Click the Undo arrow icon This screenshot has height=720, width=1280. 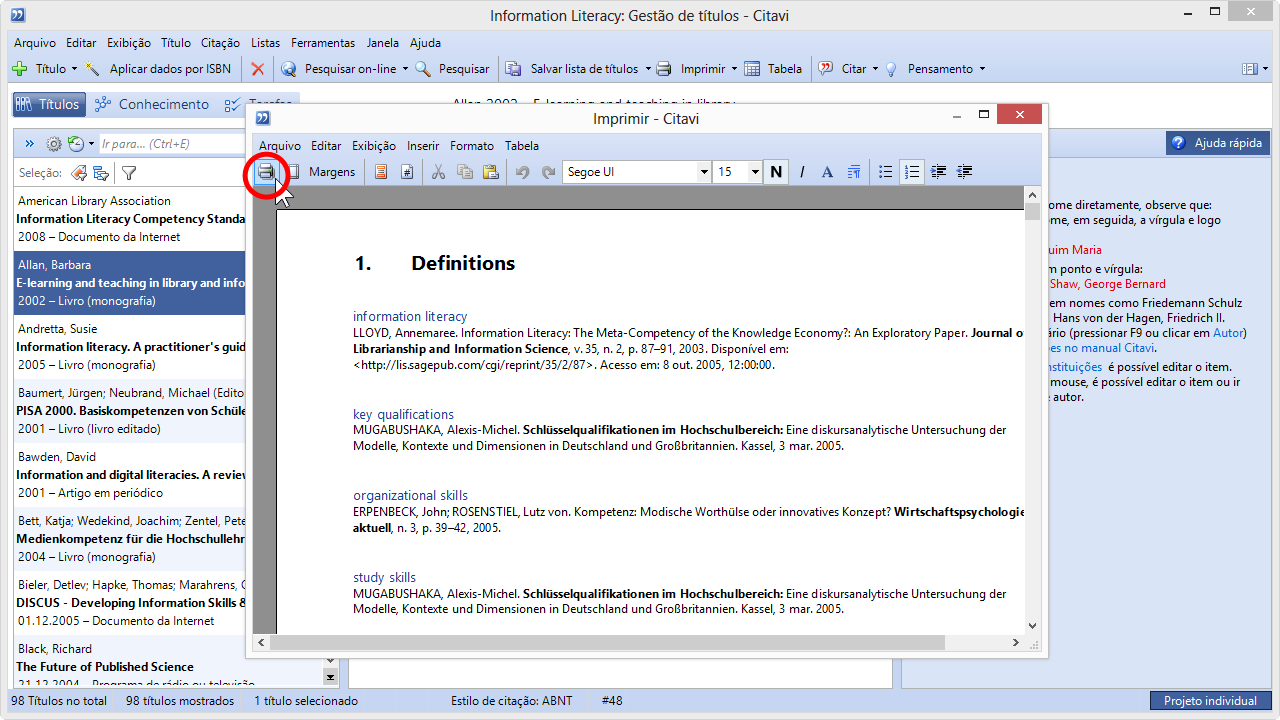click(522, 172)
